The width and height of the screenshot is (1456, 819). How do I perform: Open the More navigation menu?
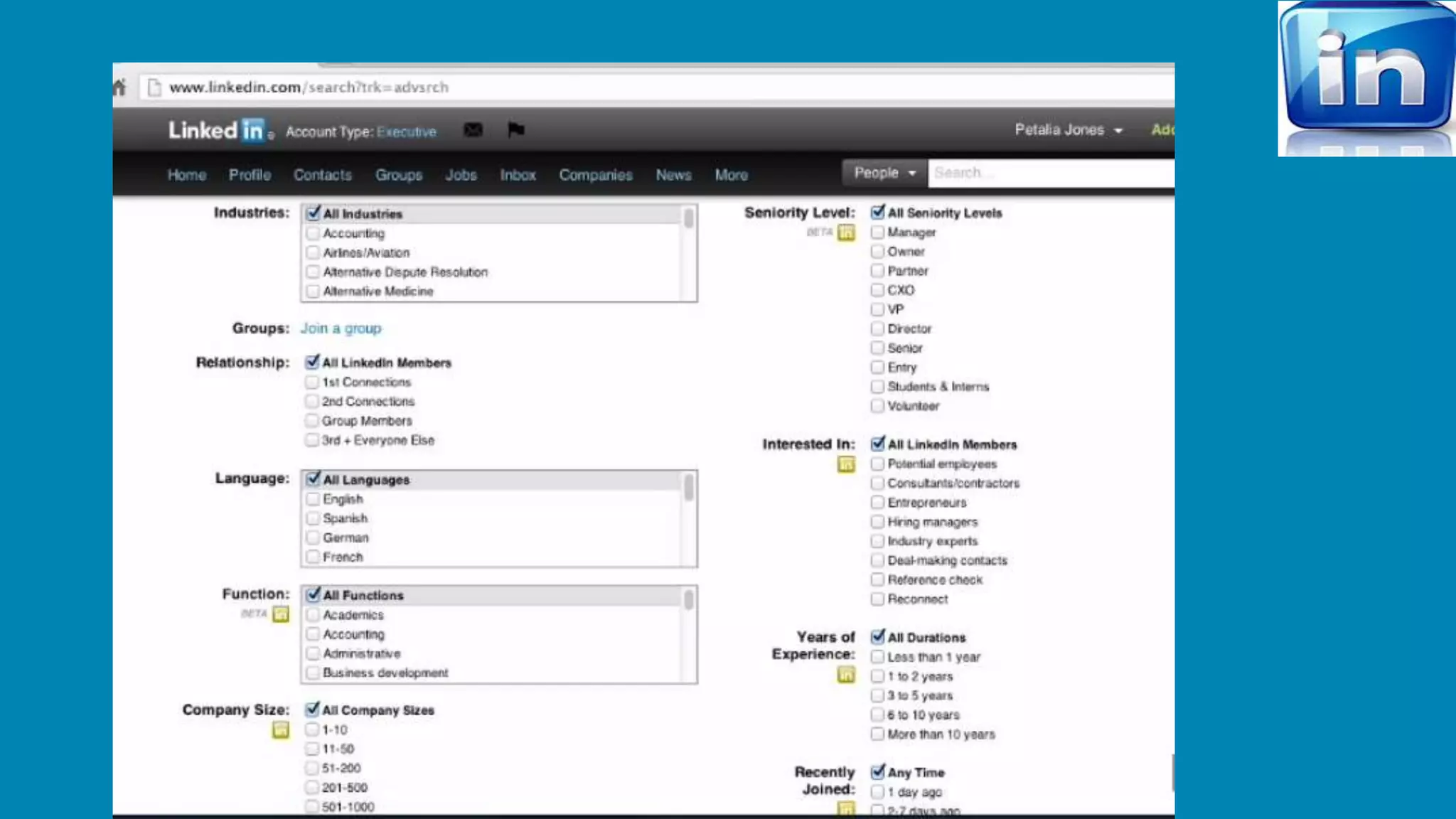[x=731, y=175]
